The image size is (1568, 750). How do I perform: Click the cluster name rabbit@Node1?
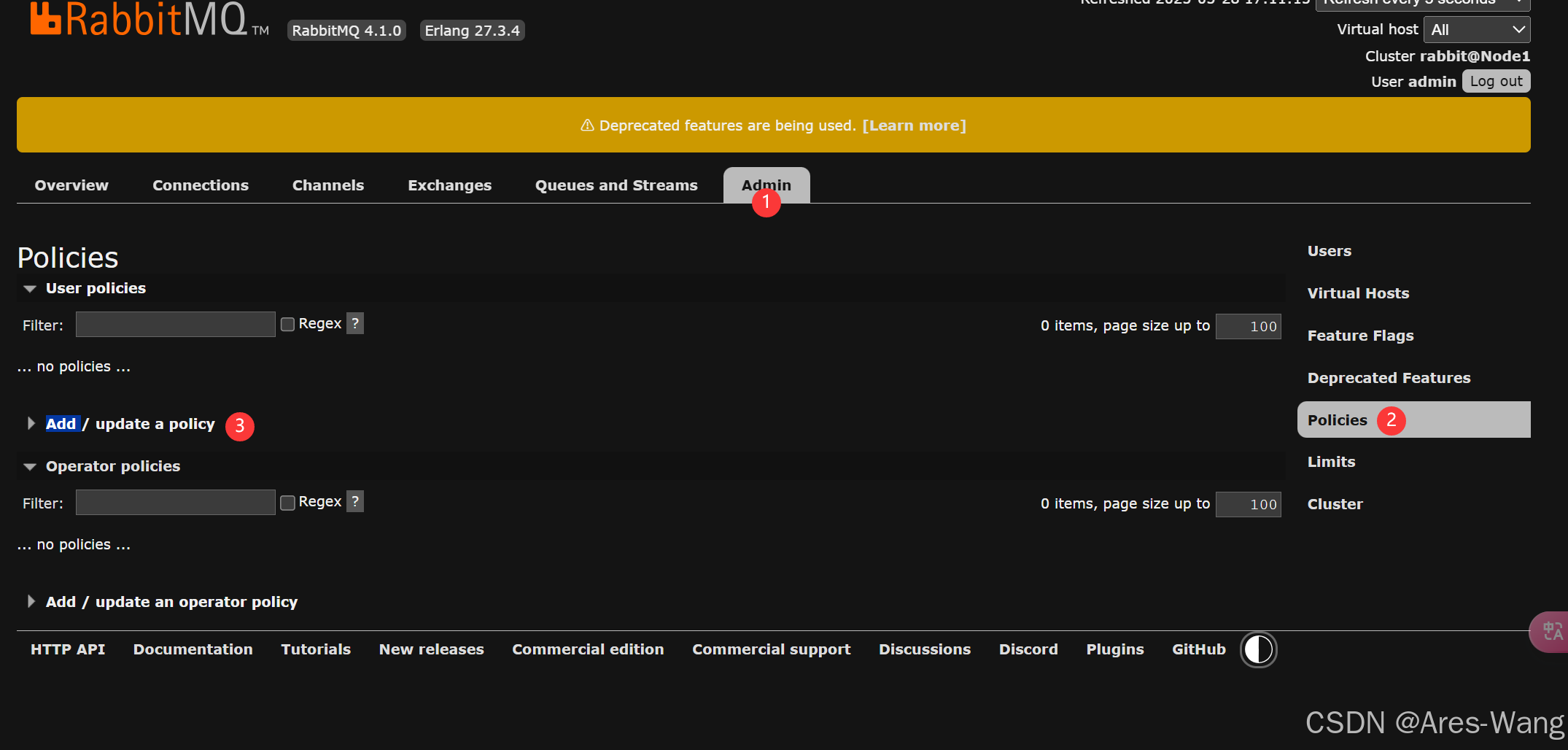coord(1475,56)
